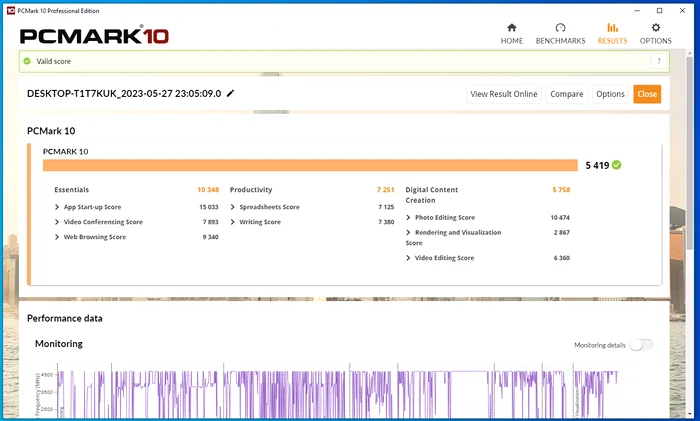Click the Performance data heading

(65, 318)
